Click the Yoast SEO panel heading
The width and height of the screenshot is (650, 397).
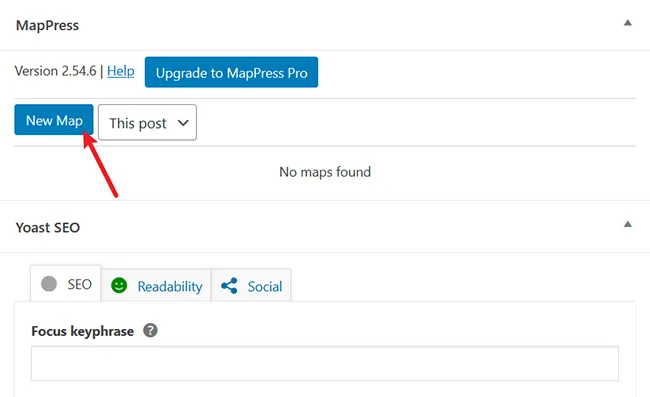(x=48, y=228)
